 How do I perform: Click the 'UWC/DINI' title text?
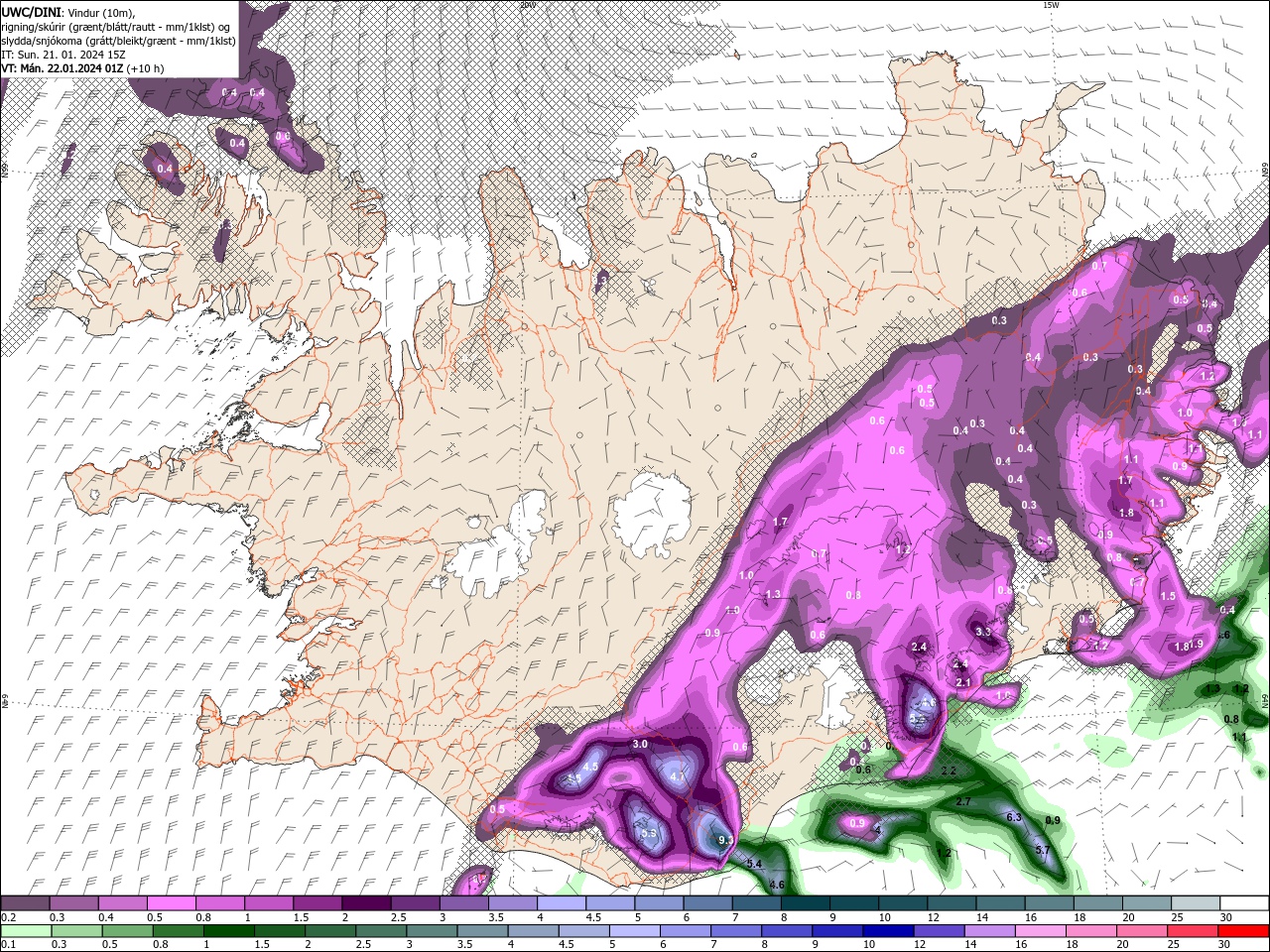tap(31, 11)
